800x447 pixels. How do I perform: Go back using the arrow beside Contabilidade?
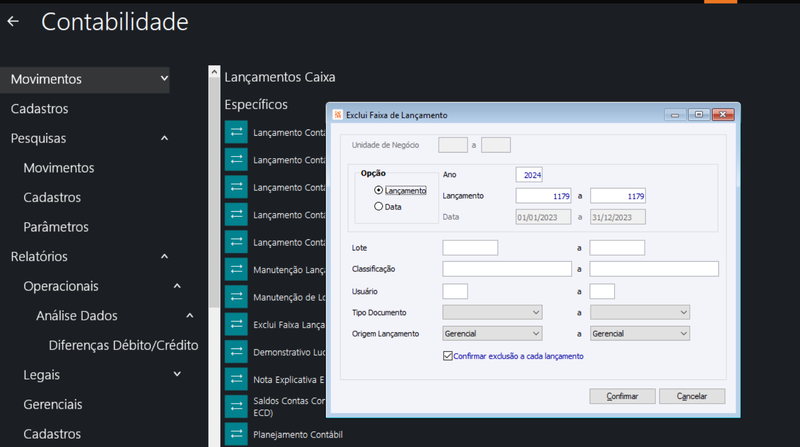tap(13, 21)
